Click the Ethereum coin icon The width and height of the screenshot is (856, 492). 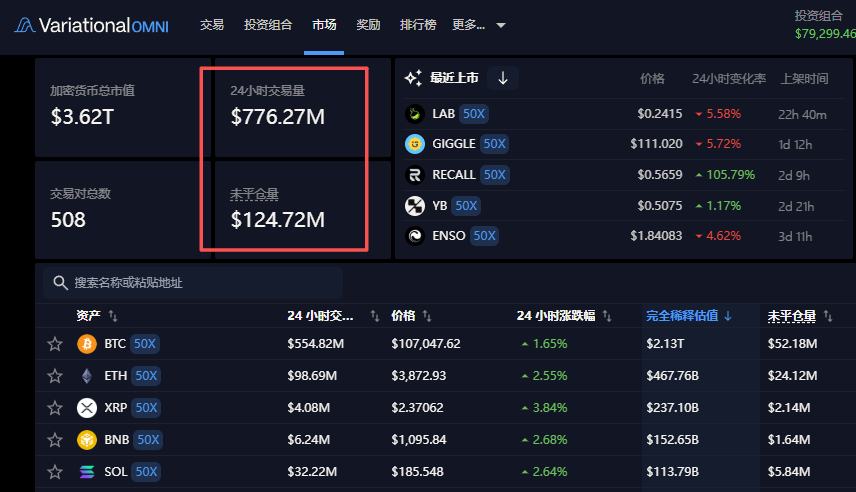click(x=87, y=376)
